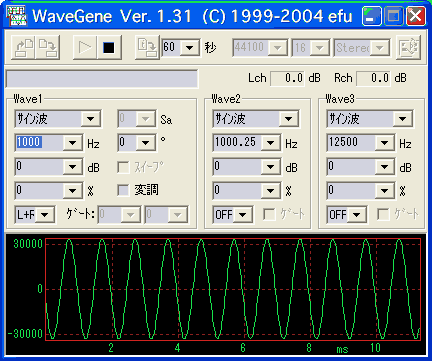Open Wave2 frequency 1000.25 Hz dropdown
This screenshot has height=361, width=432.
(271, 143)
